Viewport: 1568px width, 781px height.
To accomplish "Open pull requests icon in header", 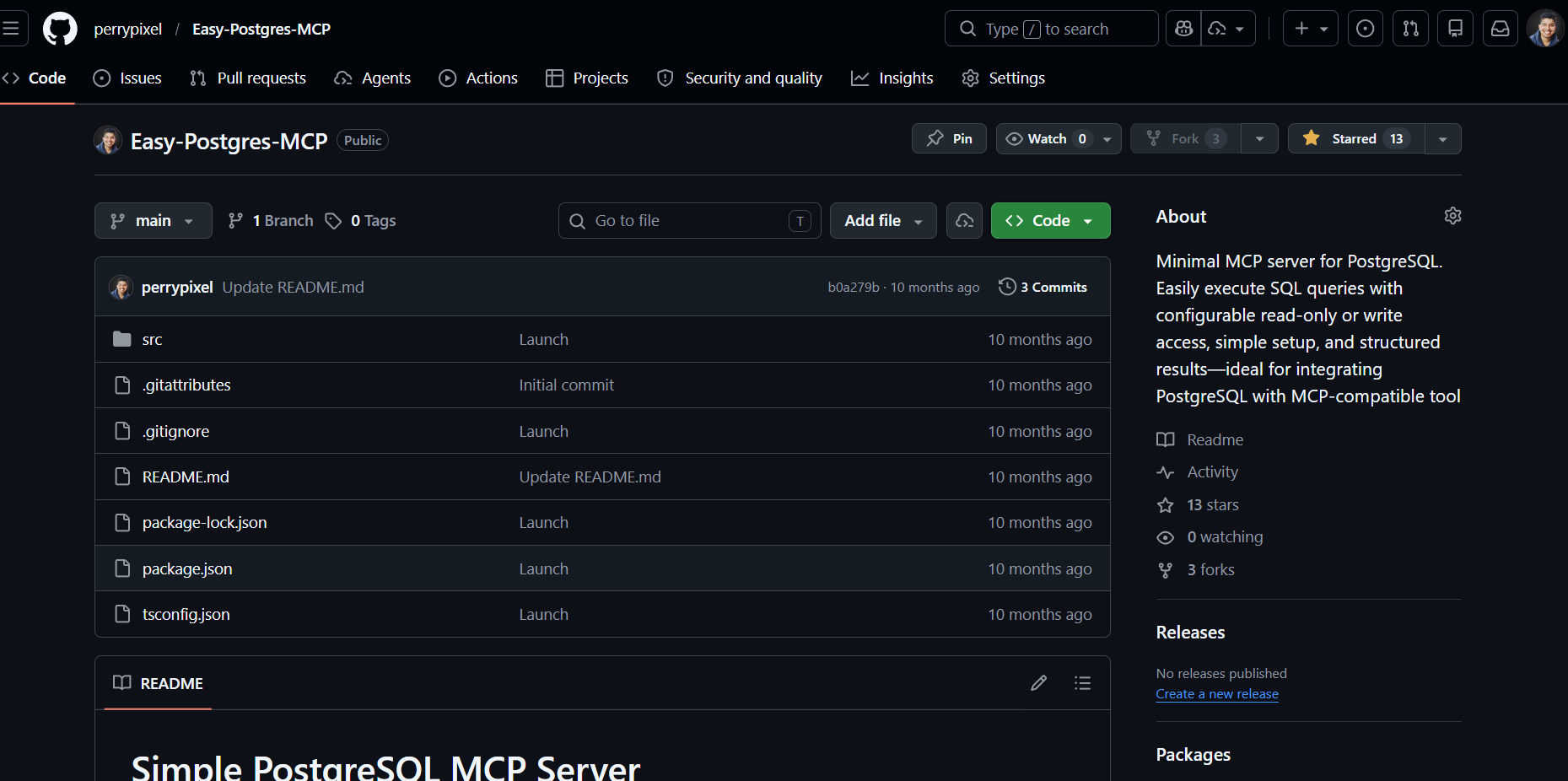I will [x=1410, y=29].
